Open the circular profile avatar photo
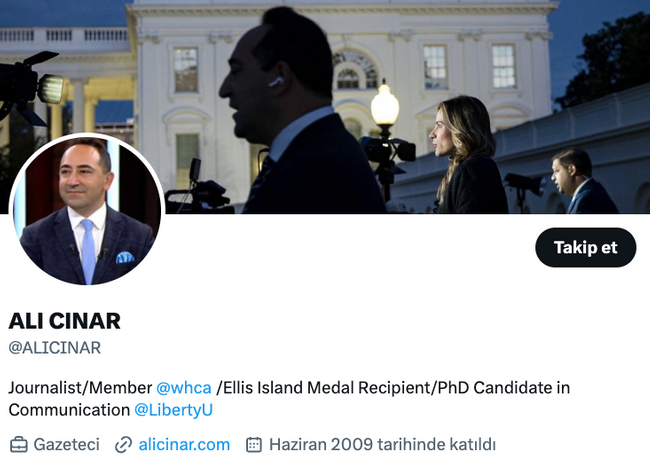 tap(87, 210)
